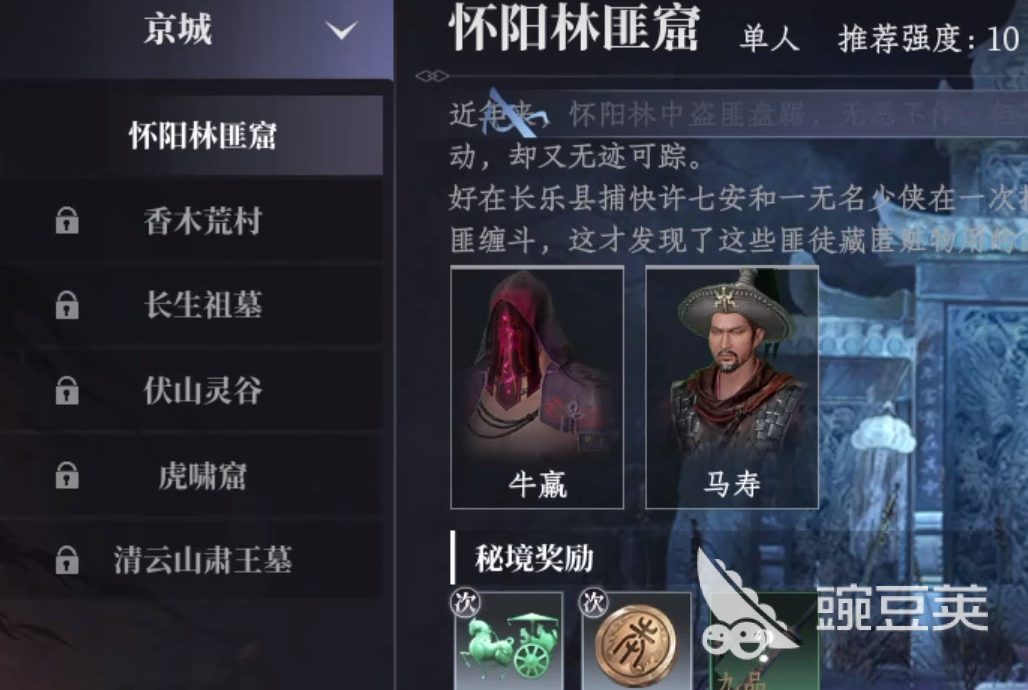Expand the 京城 region dropdown chevron

pyautogui.click(x=342, y=30)
